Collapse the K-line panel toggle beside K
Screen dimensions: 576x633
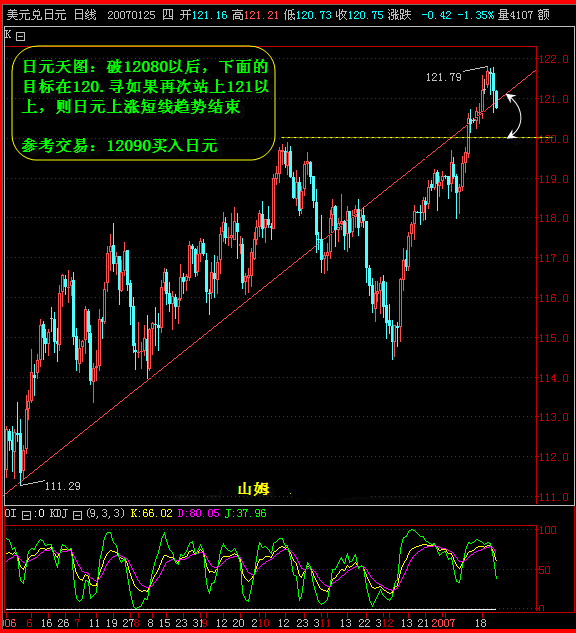(x=21, y=37)
